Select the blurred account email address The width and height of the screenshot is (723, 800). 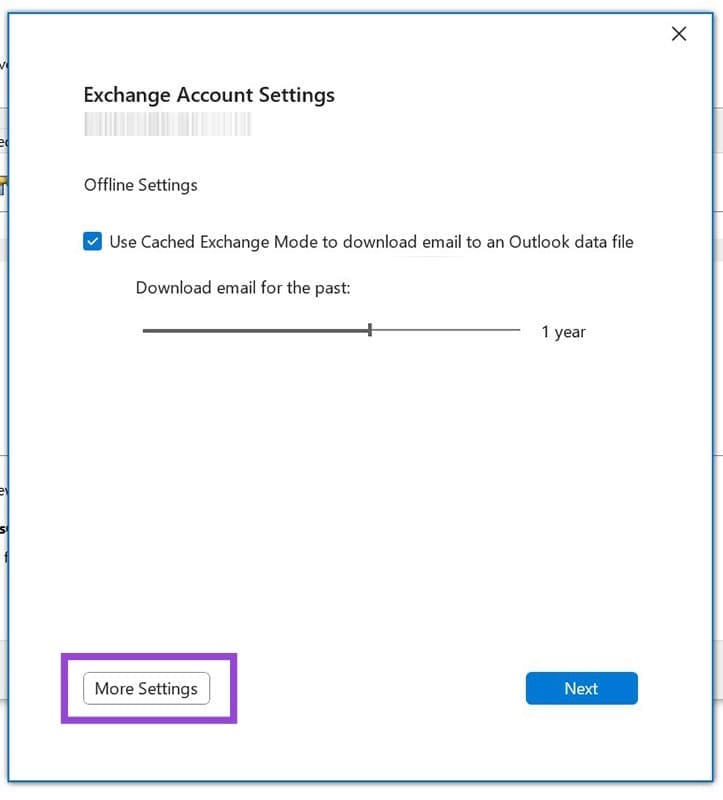(167, 124)
